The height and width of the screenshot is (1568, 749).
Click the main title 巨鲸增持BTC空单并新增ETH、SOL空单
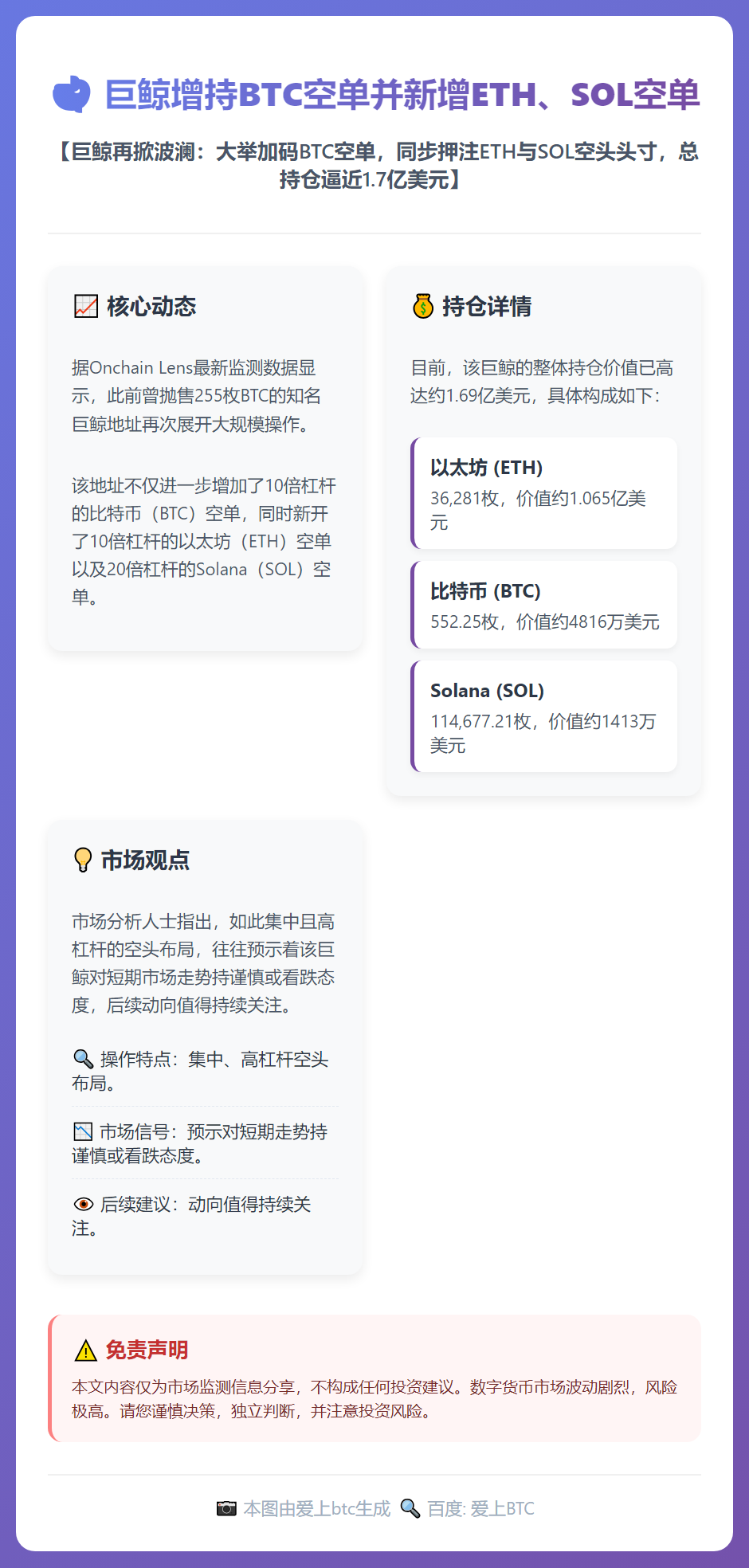click(x=402, y=95)
